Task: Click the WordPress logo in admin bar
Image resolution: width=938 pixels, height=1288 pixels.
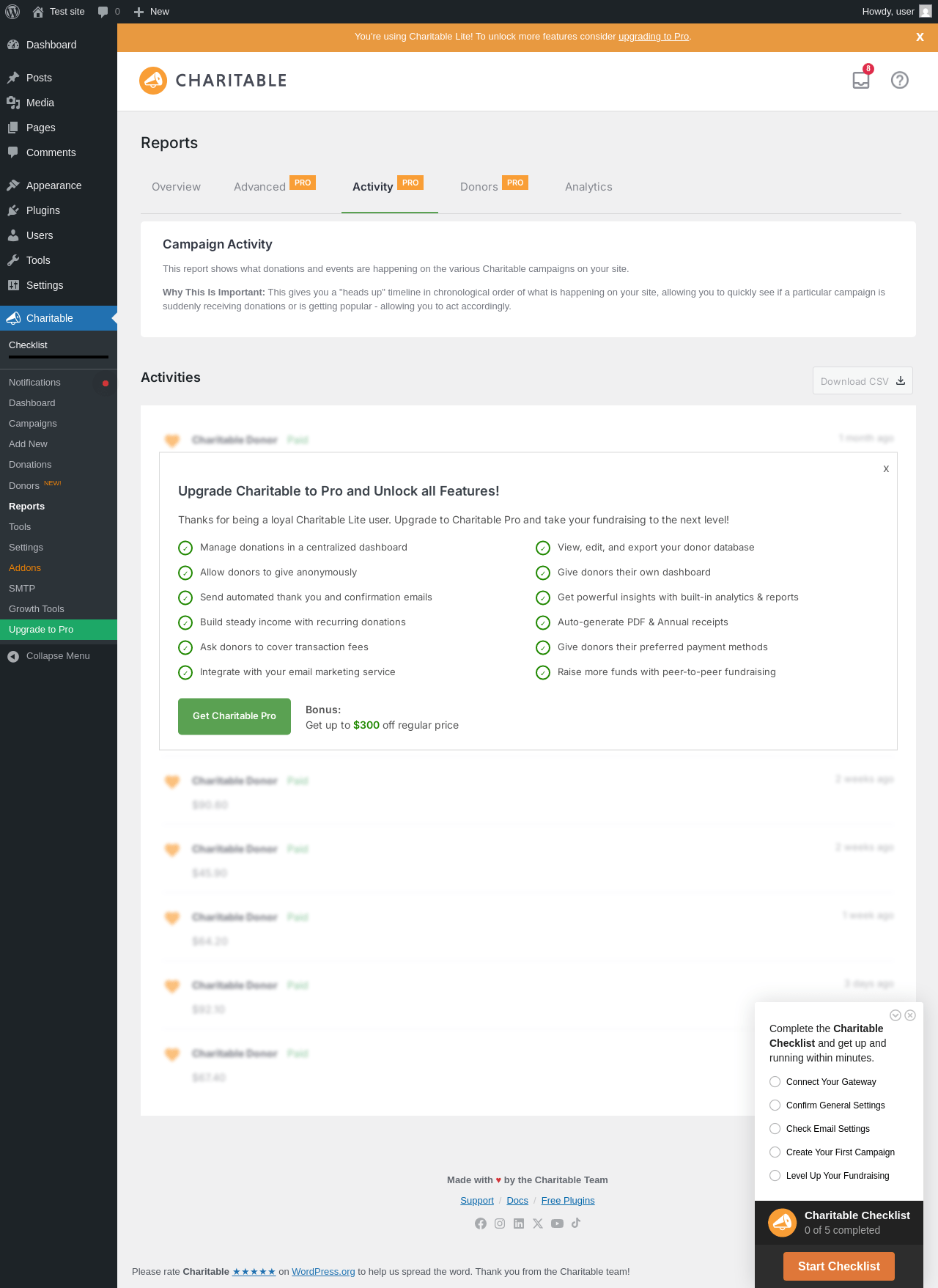Action: (x=12, y=12)
